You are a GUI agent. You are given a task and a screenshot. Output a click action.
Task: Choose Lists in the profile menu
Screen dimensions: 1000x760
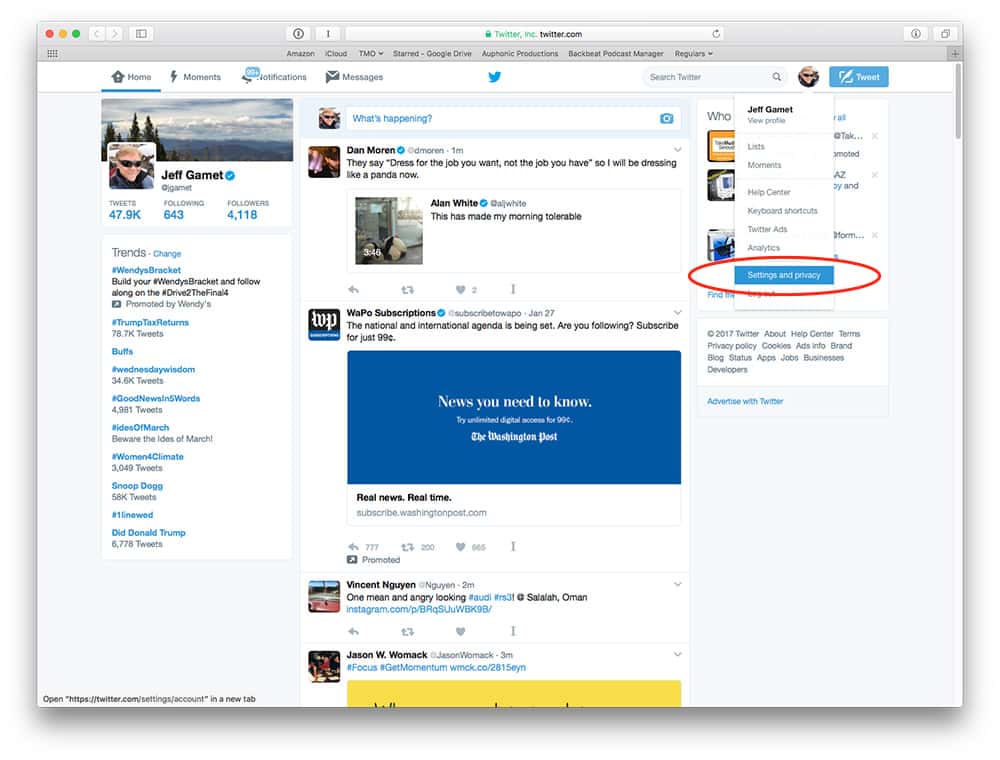[756, 147]
